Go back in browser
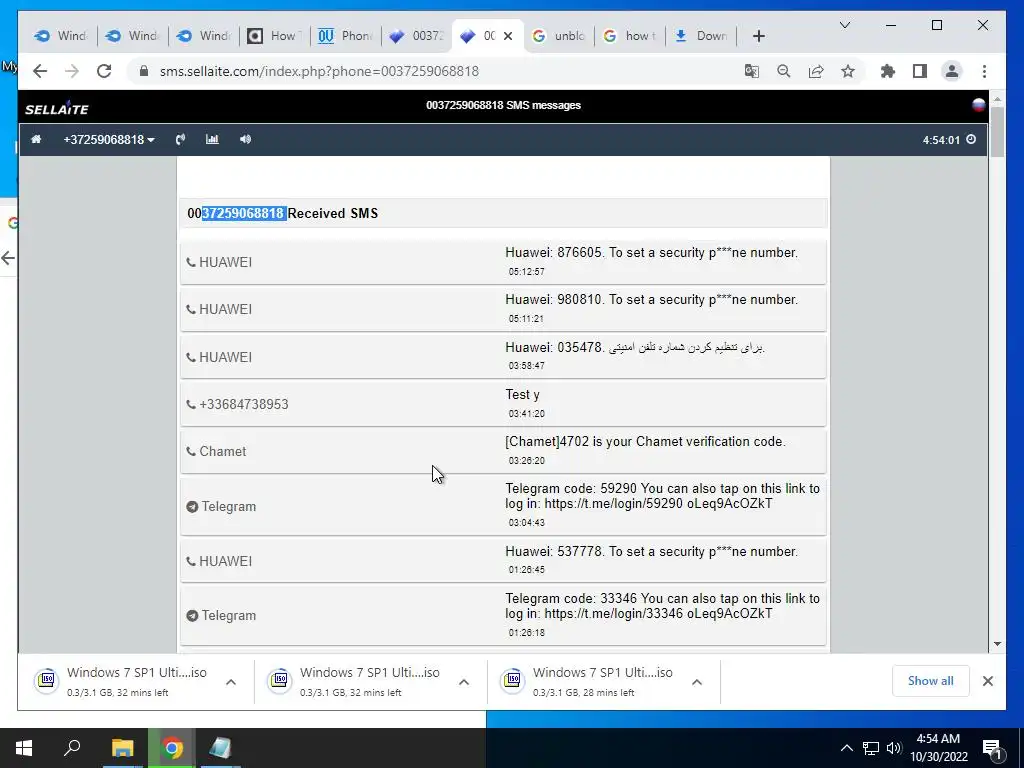Image resolution: width=1024 pixels, height=768 pixels. click(40, 71)
